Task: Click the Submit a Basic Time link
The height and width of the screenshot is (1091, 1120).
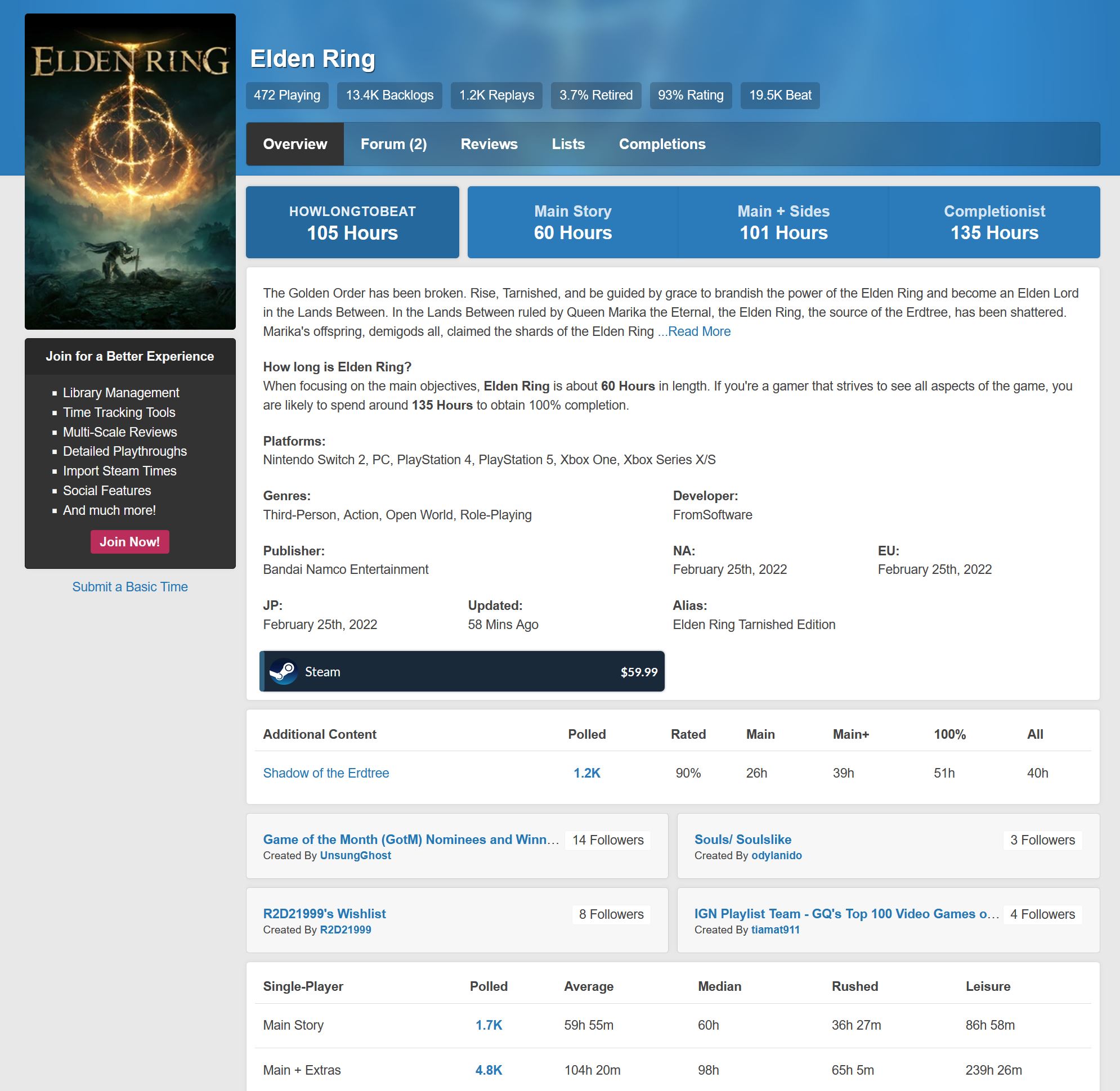Action: [x=130, y=587]
